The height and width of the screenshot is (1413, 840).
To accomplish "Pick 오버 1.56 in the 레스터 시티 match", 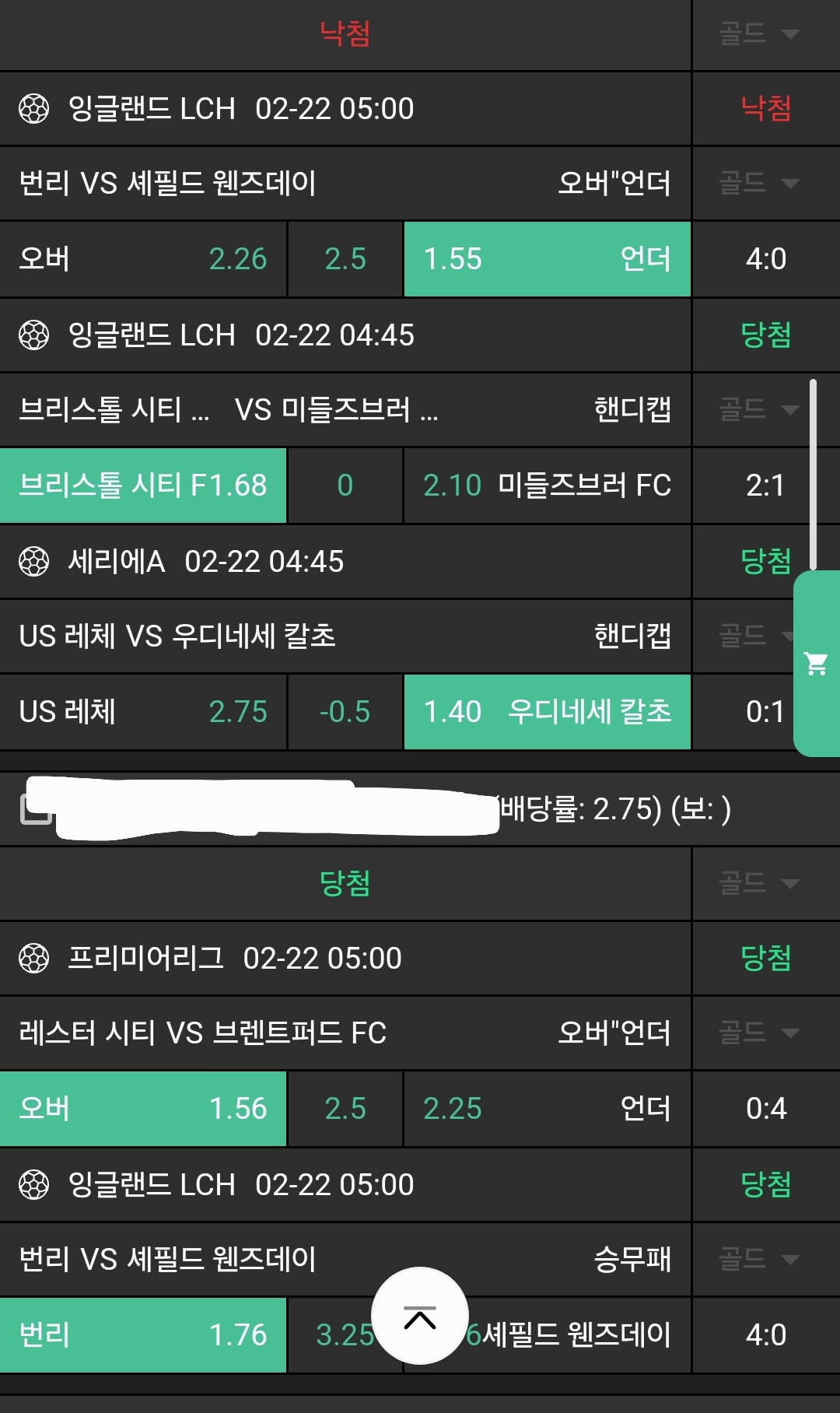I will 143,1109.
